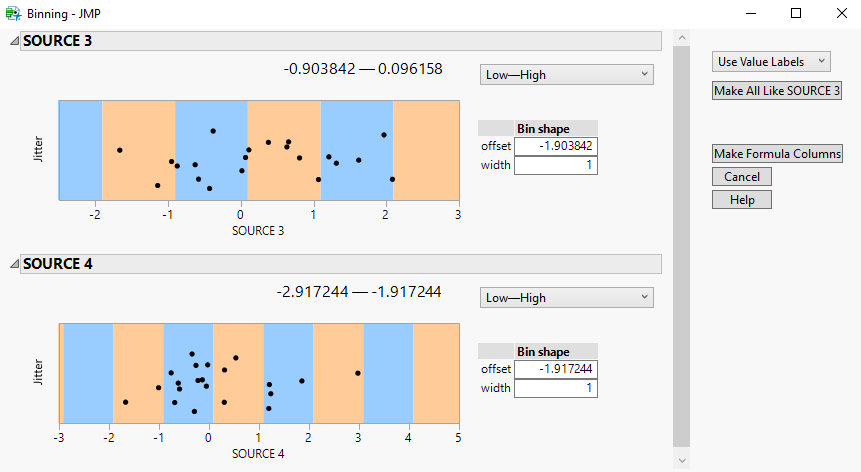Edit SOURCE 4 width field

coord(555,388)
